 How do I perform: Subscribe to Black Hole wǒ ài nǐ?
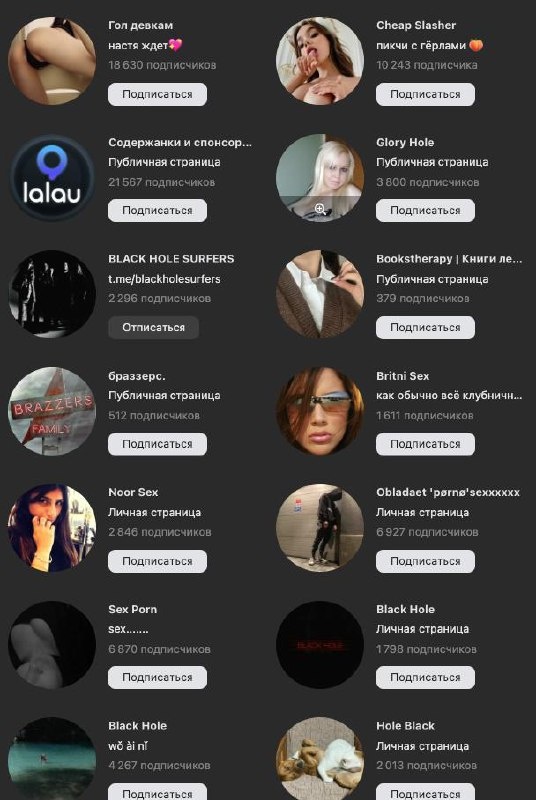[157, 792]
